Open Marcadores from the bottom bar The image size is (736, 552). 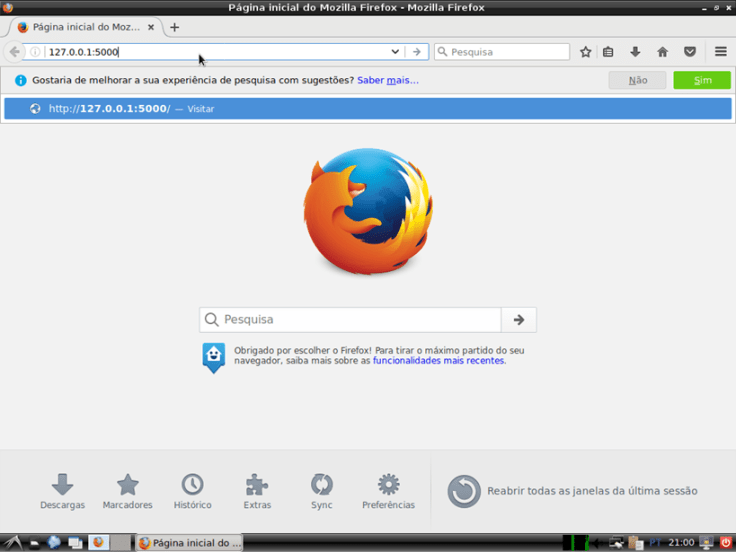pyautogui.click(x=128, y=491)
